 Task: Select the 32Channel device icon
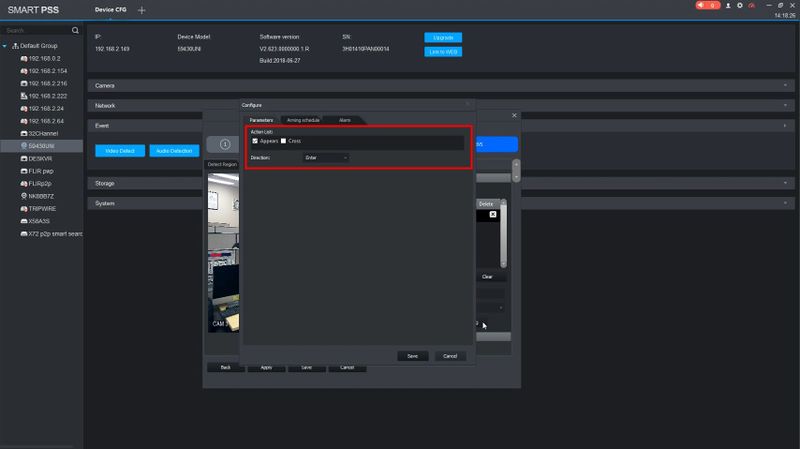click(x=23, y=133)
